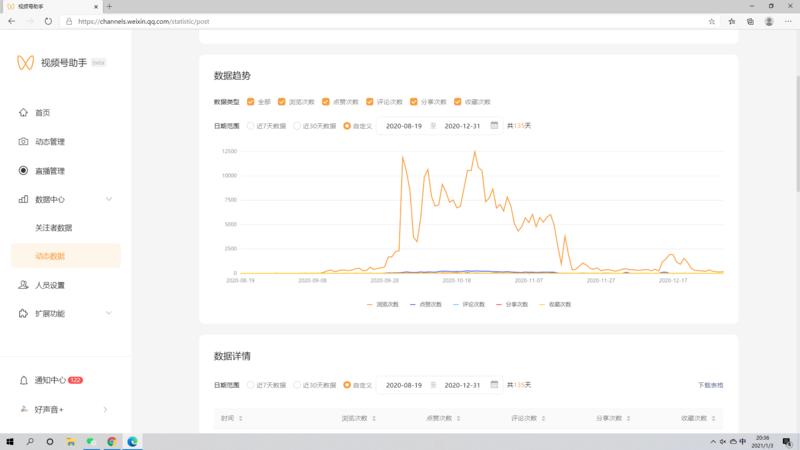Sort table by 评论次数 column arrows

pyautogui.click(x=543, y=418)
